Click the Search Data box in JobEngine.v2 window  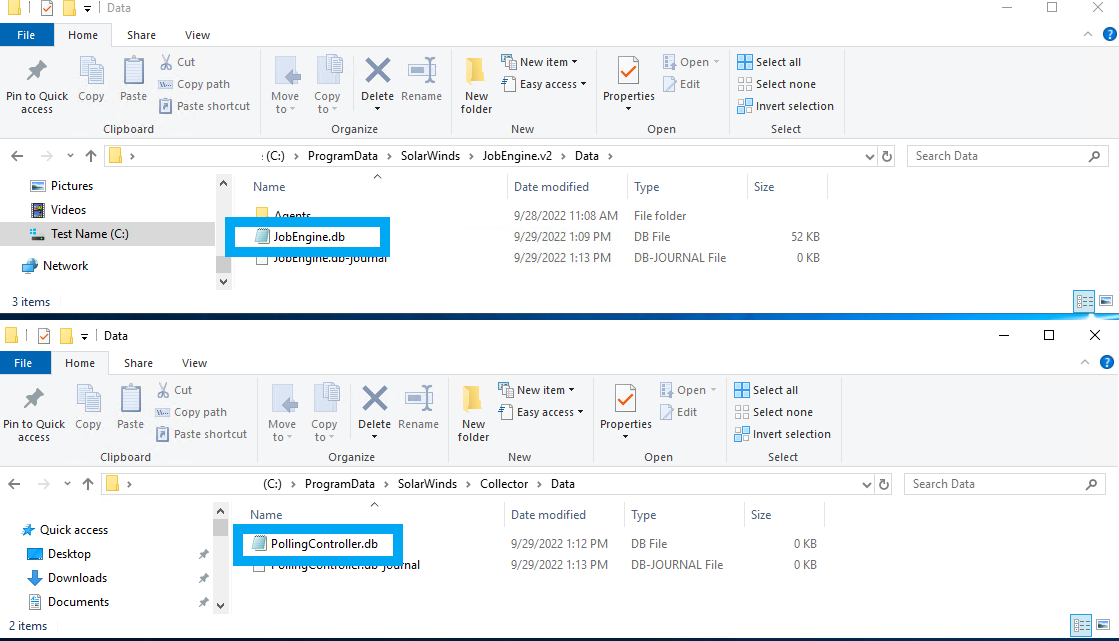point(1008,156)
